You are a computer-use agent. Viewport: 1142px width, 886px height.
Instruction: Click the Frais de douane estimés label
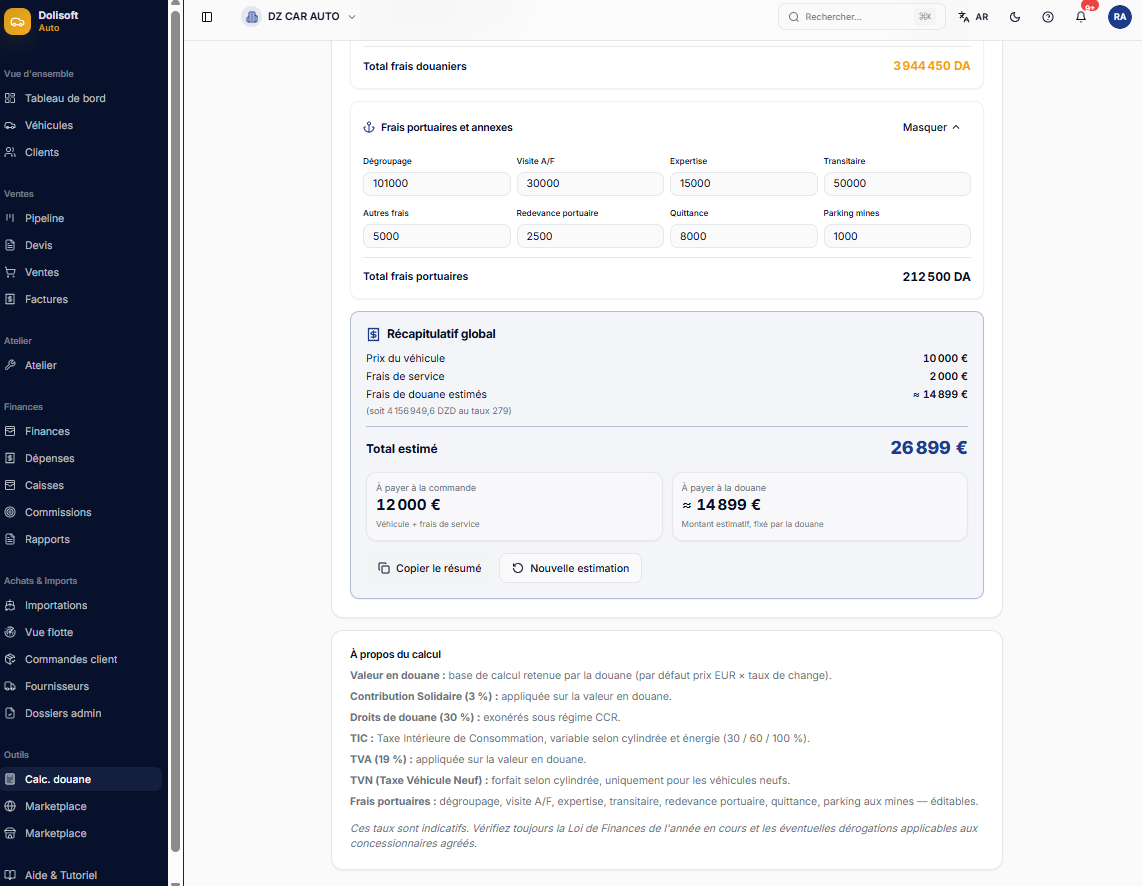[426, 395]
